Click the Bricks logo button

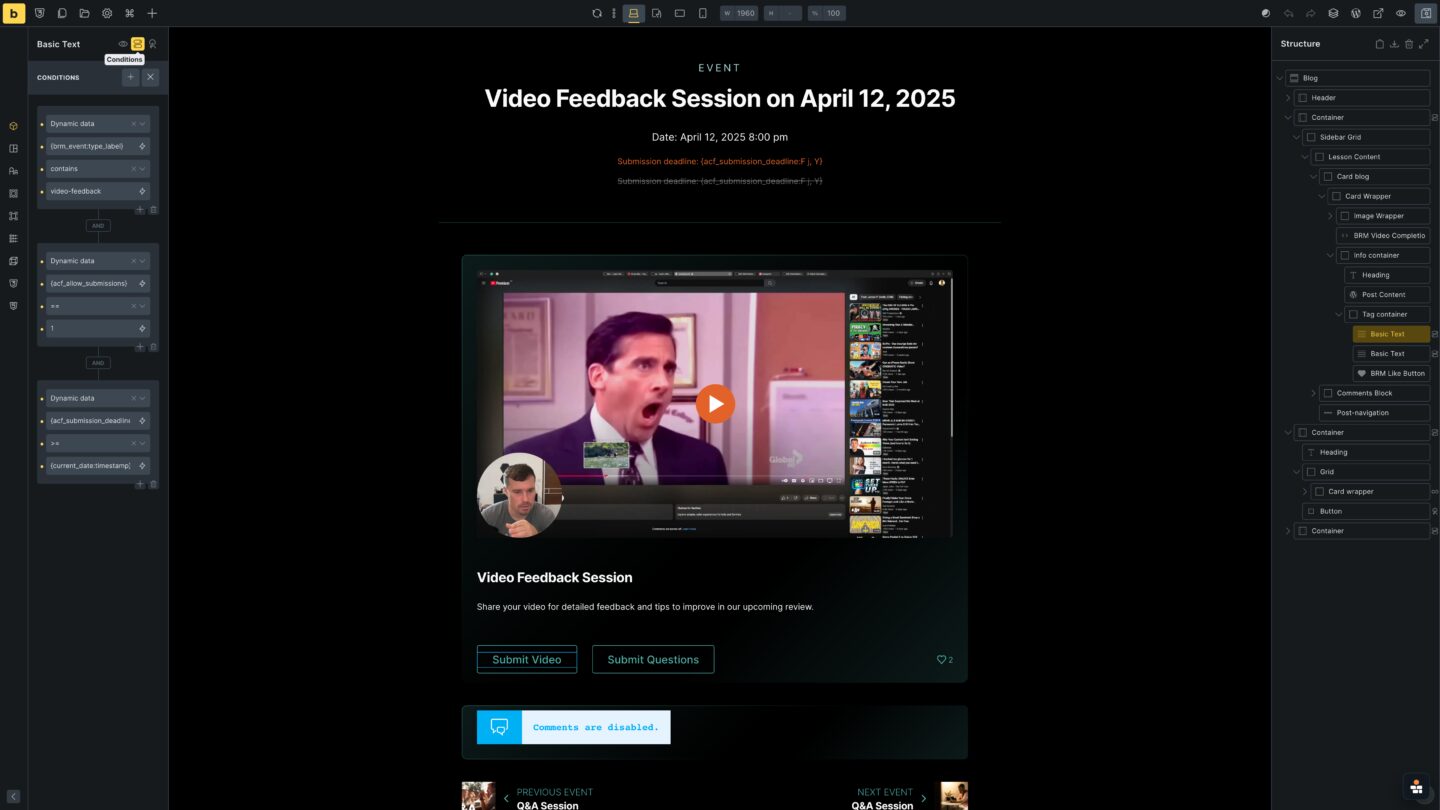pyautogui.click(x=14, y=13)
